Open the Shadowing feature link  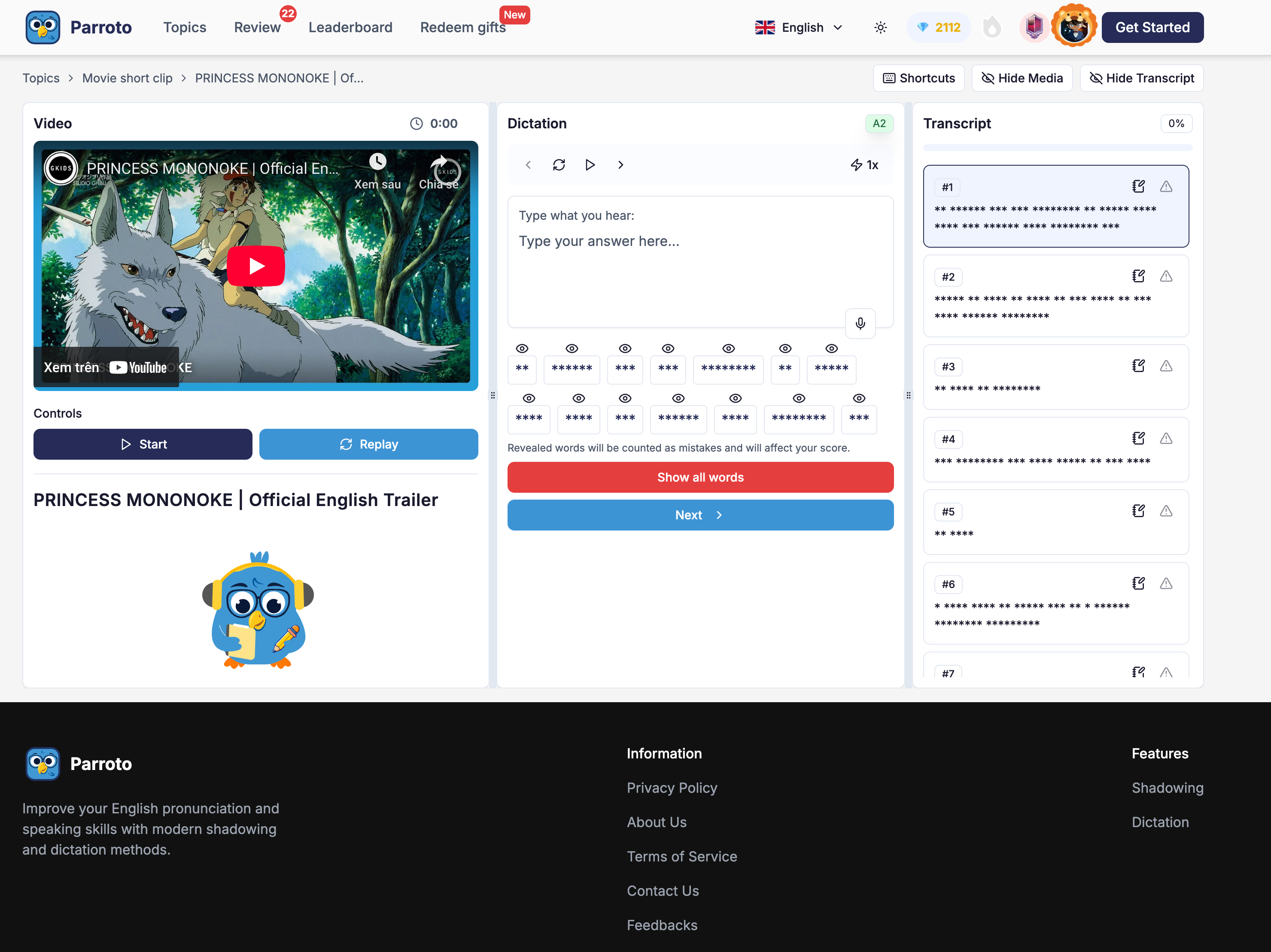coord(1167,788)
